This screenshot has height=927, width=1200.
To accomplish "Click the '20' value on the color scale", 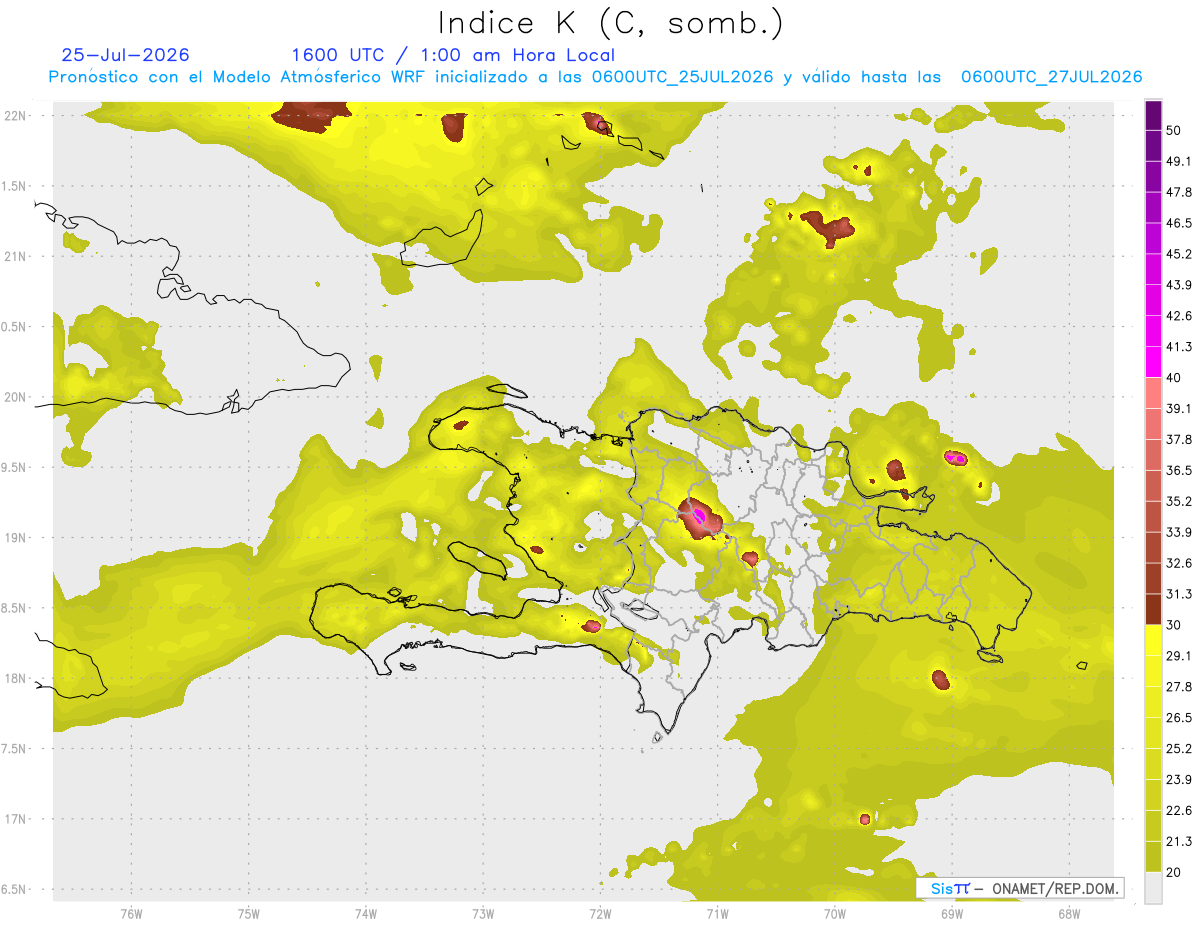I will click(x=1174, y=872).
